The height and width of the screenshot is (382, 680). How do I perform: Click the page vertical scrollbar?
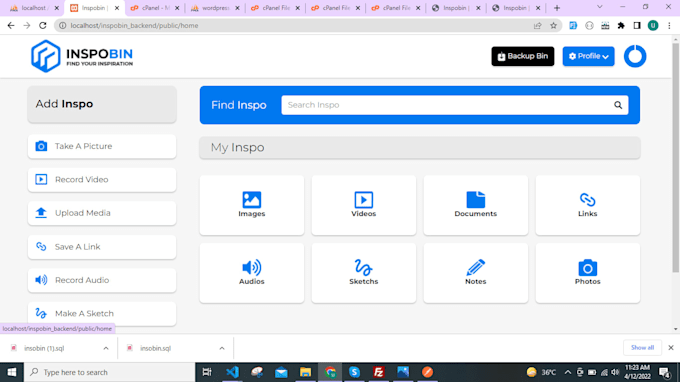pyautogui.click(x=676, y=158)
